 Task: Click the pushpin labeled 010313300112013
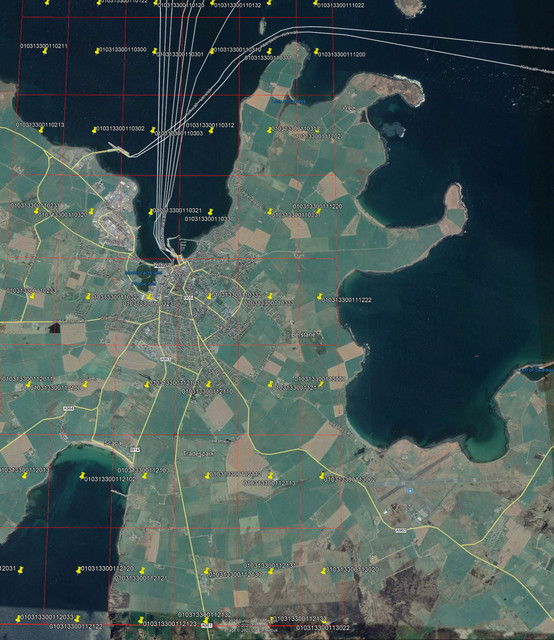[24, 475]
